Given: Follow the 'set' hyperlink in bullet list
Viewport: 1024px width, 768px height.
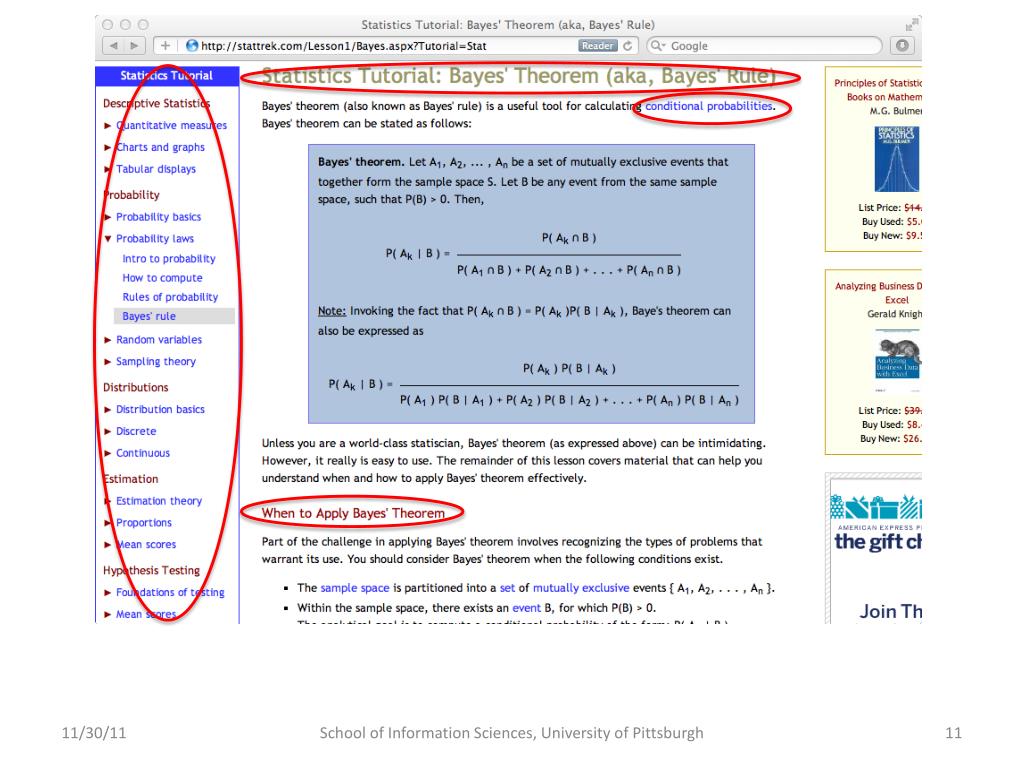Looking at the screenshot, I should tap(507, 588).
